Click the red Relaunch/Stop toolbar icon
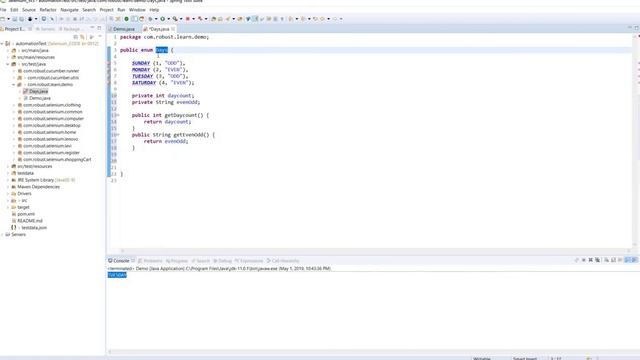The image size is (640, 360). click(x=188, y=19)
